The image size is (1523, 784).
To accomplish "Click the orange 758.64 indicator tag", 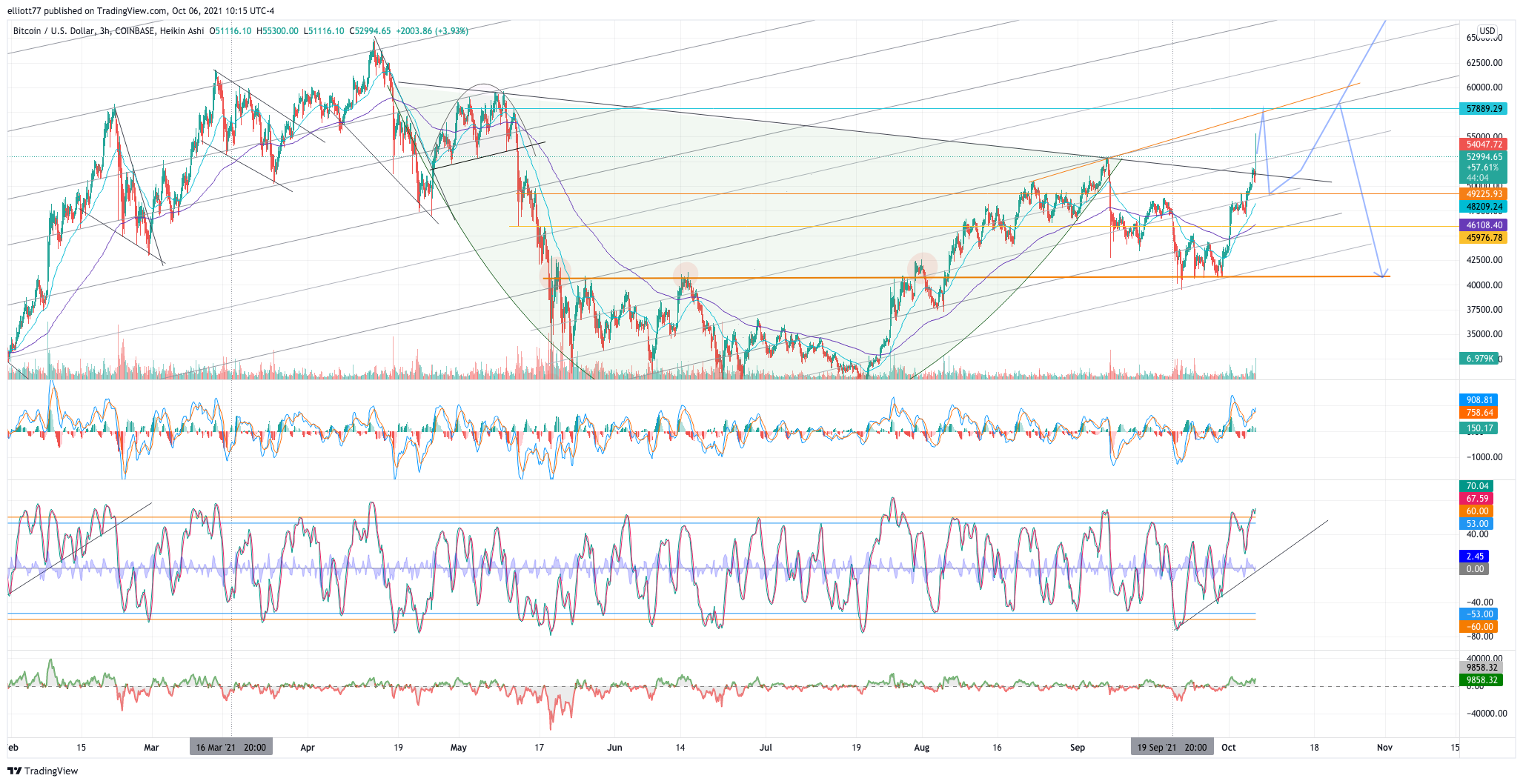I will [1479, 413].
